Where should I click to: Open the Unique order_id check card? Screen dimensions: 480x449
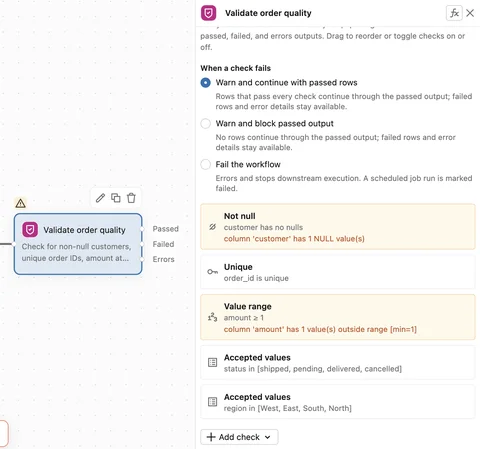pos(338,272)
